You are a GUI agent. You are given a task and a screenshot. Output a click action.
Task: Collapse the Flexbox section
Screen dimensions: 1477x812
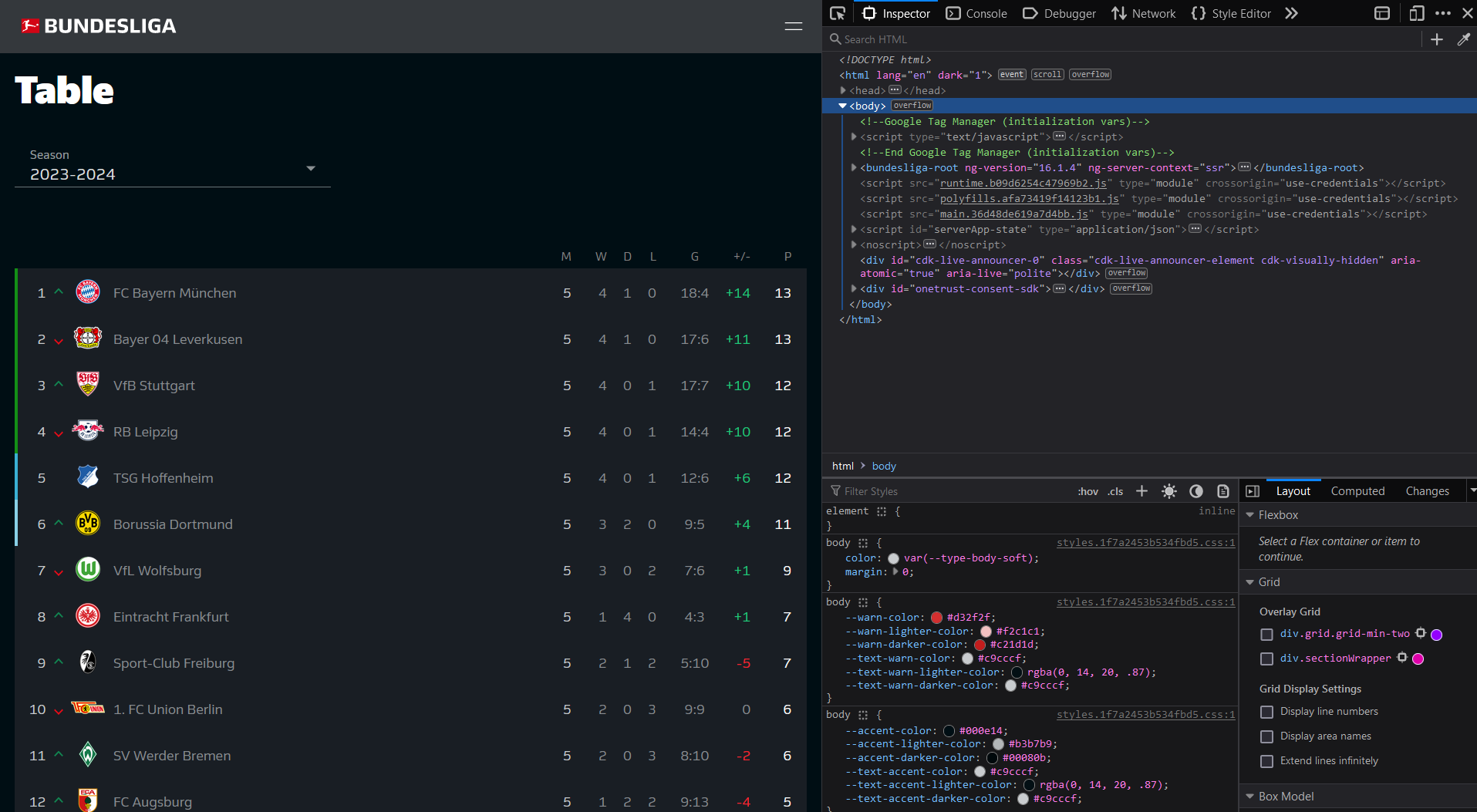pos(1250,515)
